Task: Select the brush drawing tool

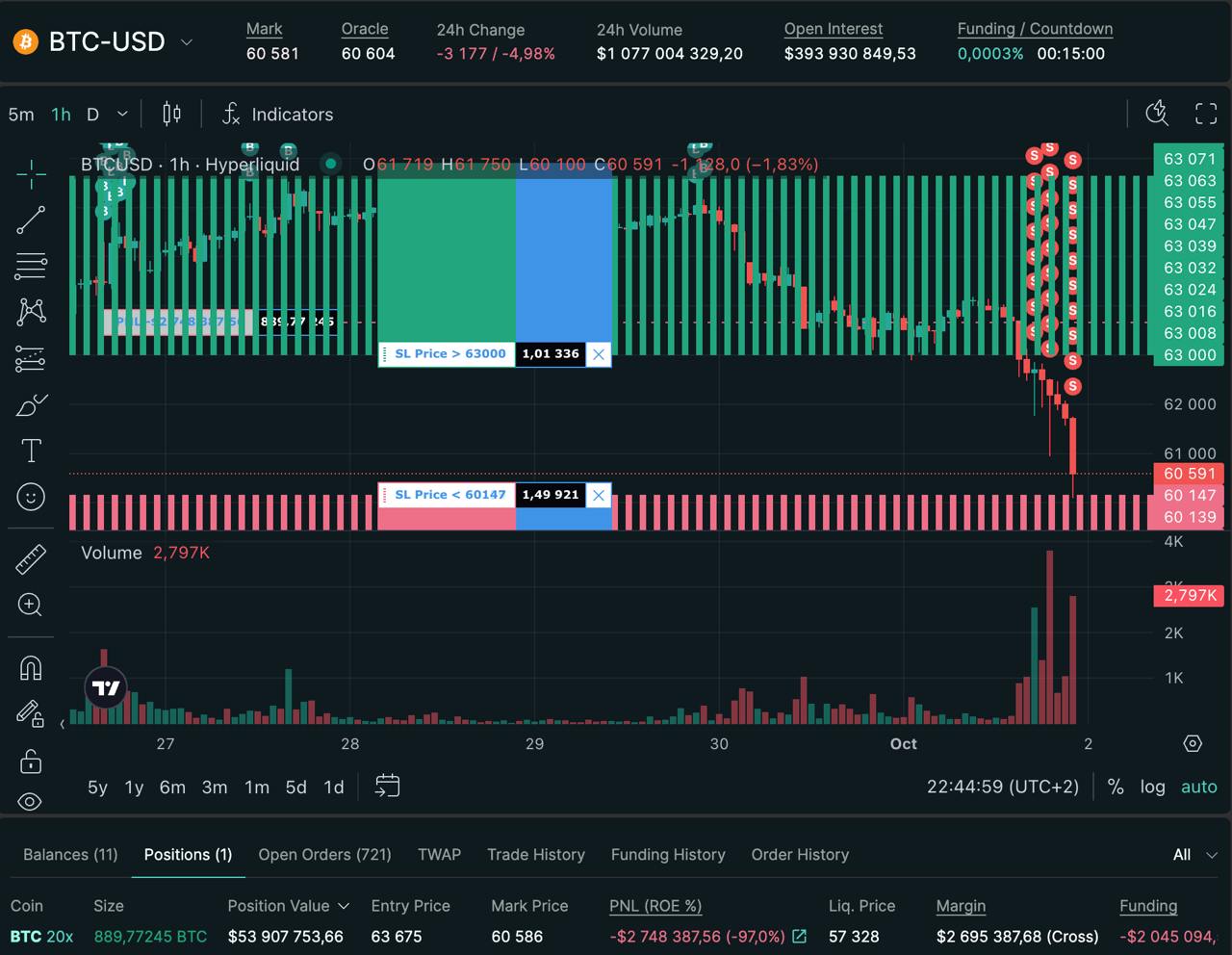Action: click(x=31, y=405)
